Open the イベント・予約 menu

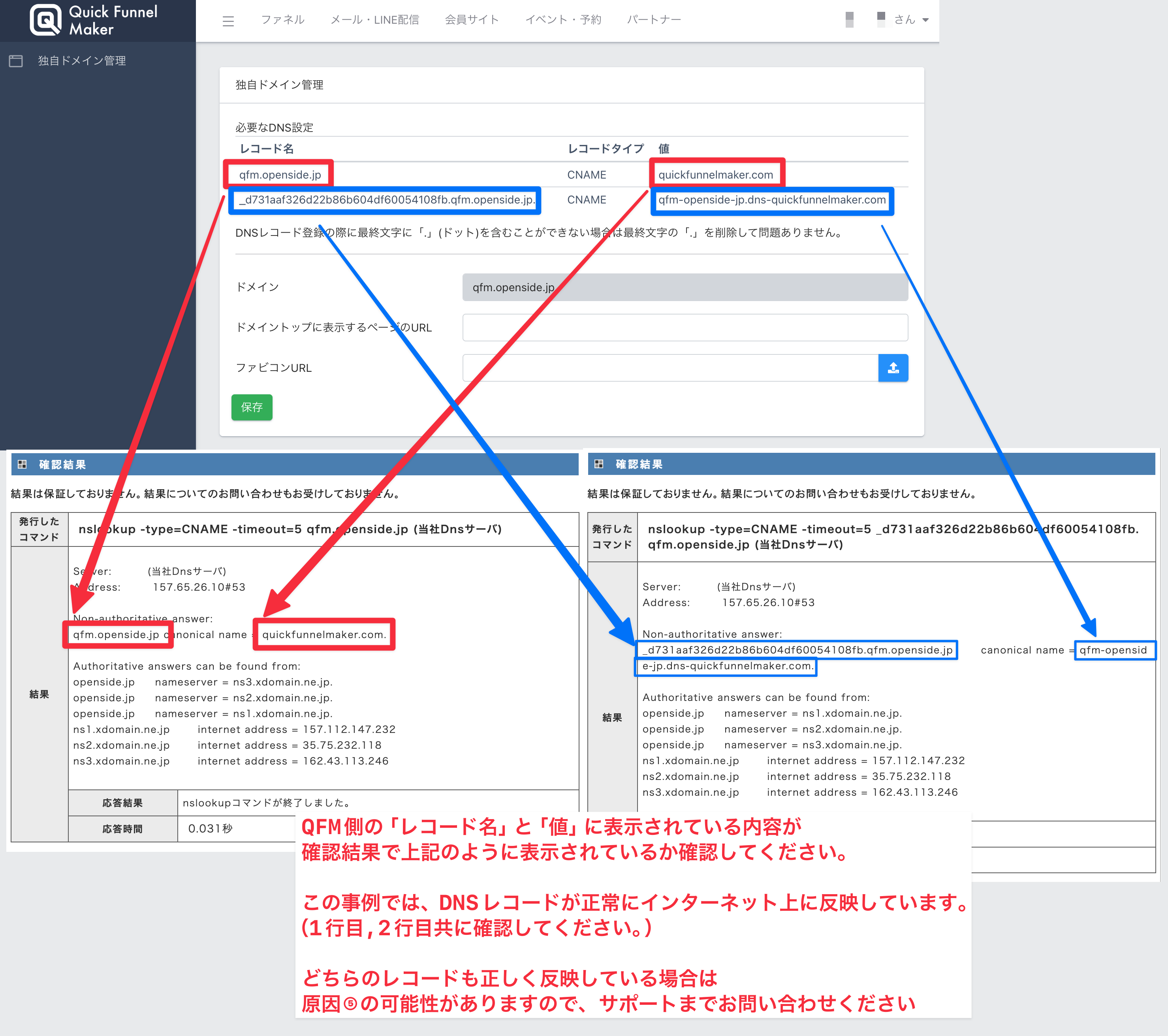click(x=563, y=20)
